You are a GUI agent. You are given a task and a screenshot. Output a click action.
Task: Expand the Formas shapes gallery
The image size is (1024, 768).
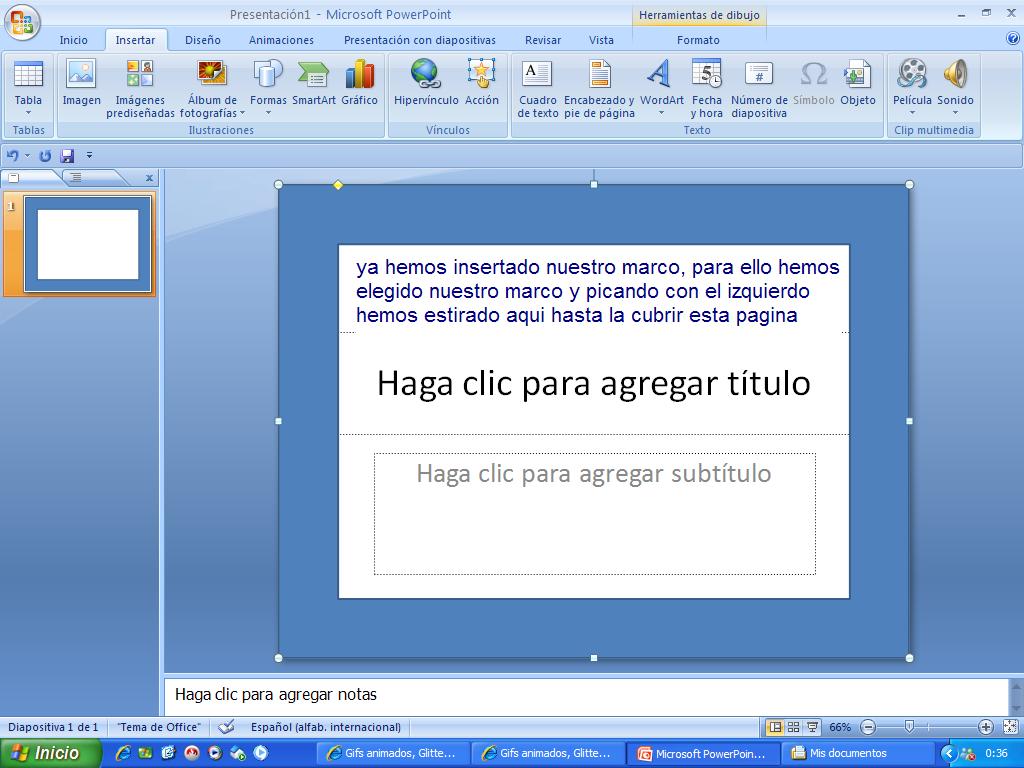pyautogui.click(x=268, y=114)
